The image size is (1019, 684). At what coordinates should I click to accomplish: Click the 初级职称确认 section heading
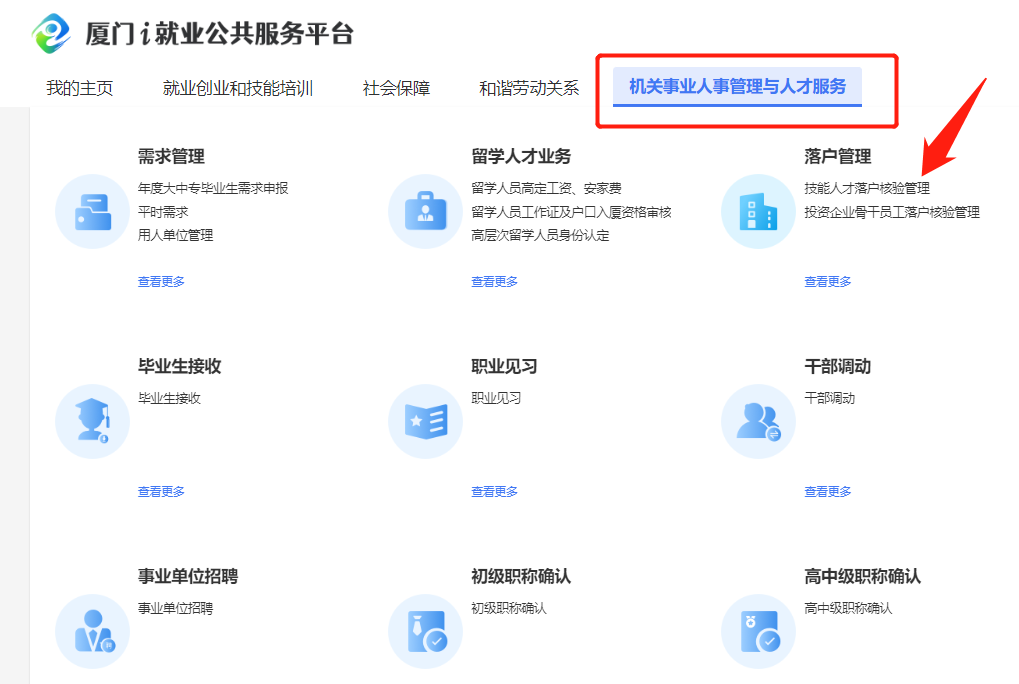click(x=521, y=576)
